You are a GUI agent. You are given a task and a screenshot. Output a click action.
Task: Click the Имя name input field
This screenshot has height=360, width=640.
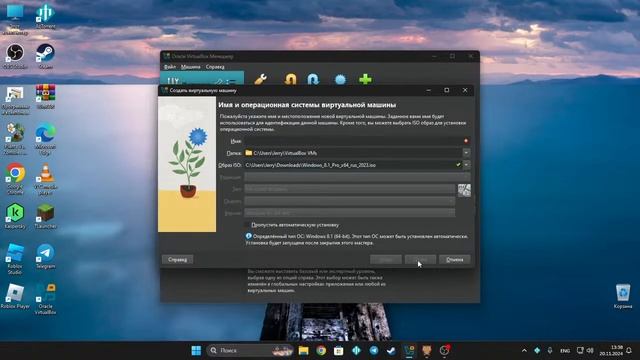click(x=357, y=141)
